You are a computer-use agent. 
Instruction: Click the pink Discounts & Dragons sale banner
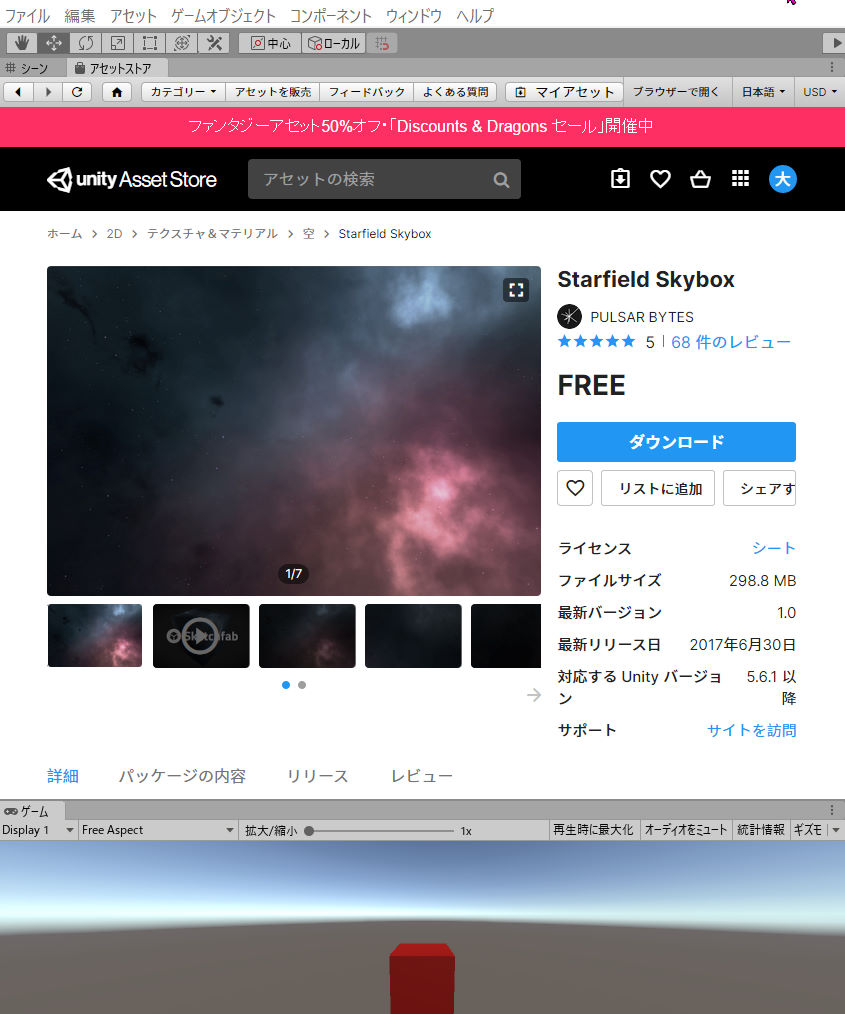point(422,126)
